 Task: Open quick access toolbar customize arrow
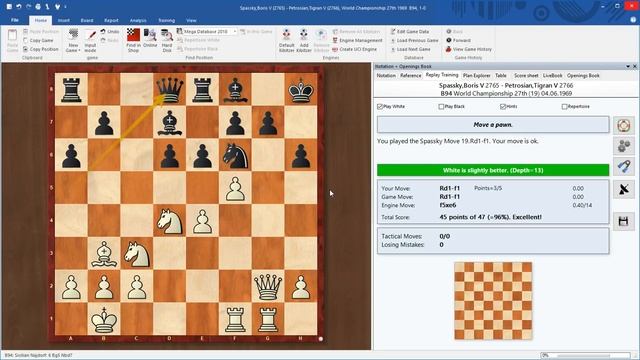[65, 7]
